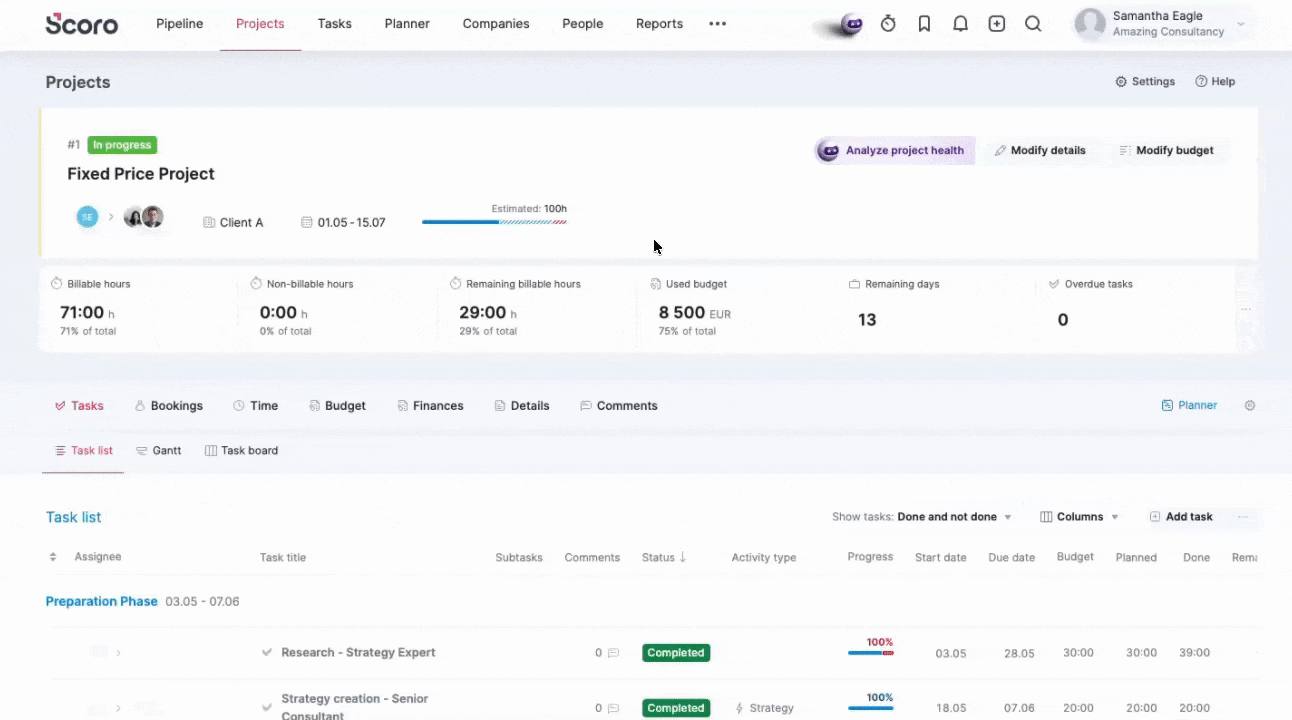Switch to the Bookings tab
The width and height of the screenshot is (1292, 720).
[168, 406]
